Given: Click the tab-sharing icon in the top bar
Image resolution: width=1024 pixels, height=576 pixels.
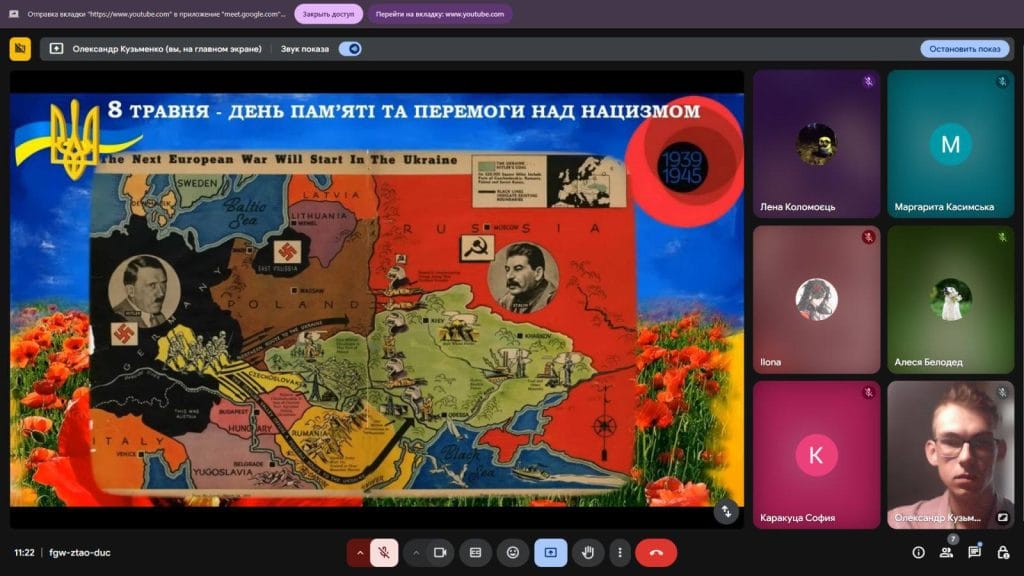Looking at the screenshot, I should click(14, 14).
